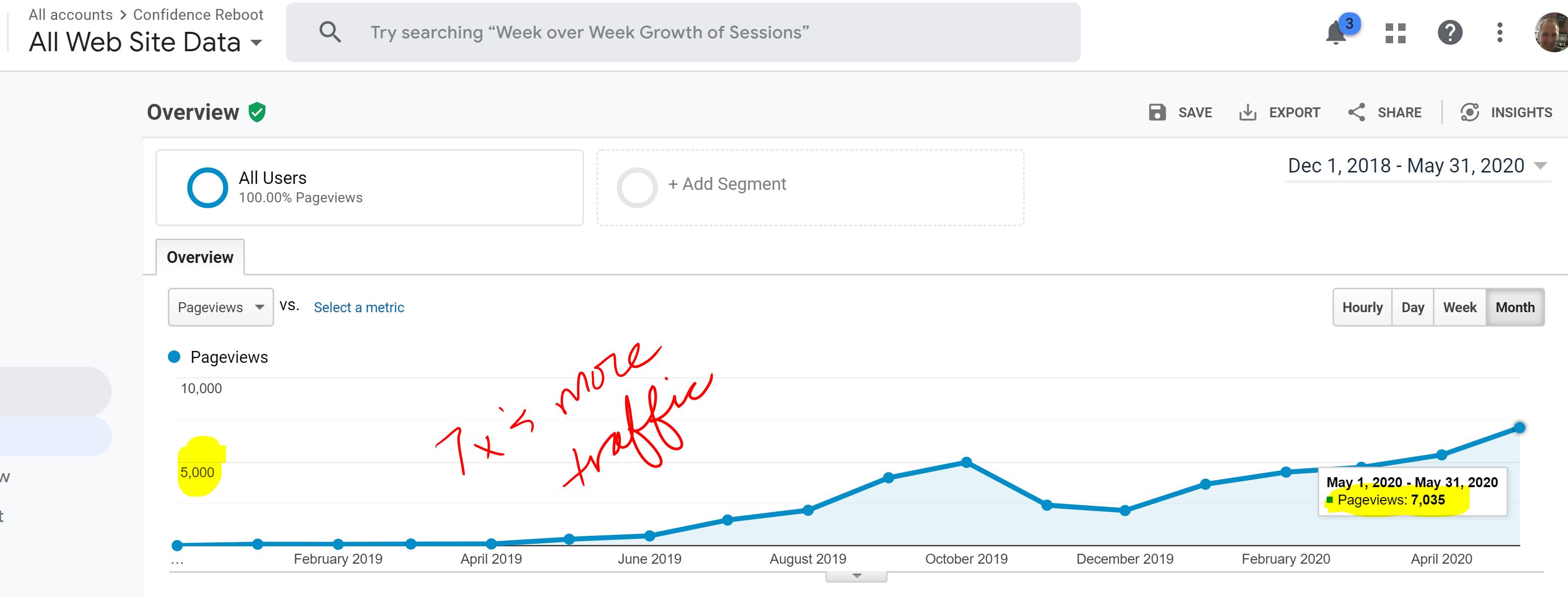The width and height of the screenshot is (1568, 597).
Task: Click the October 2019 data point
Action: [967, 462]
